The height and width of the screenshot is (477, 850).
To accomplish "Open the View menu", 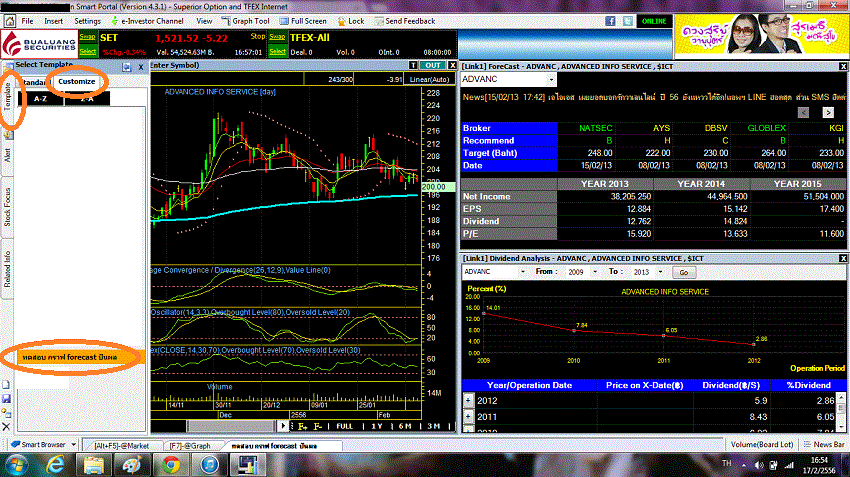I will tap(204, 21).
